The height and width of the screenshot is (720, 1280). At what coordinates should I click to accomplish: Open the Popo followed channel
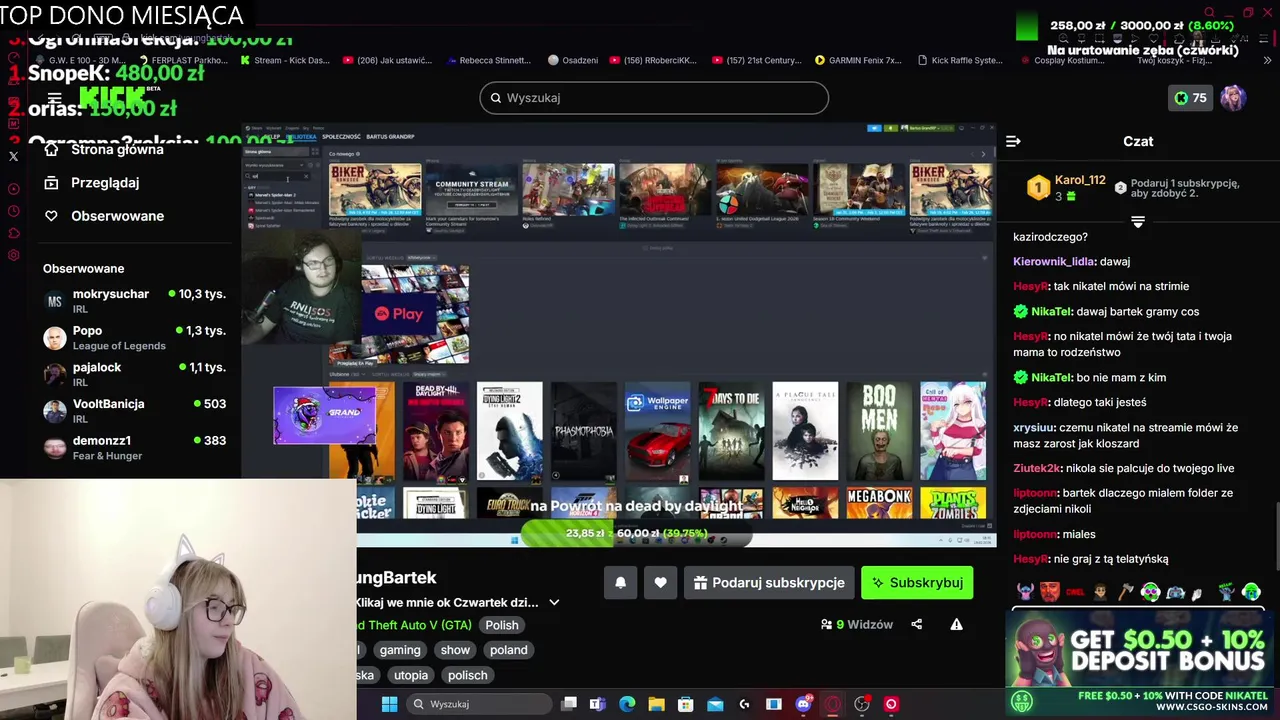click(135, 338)
